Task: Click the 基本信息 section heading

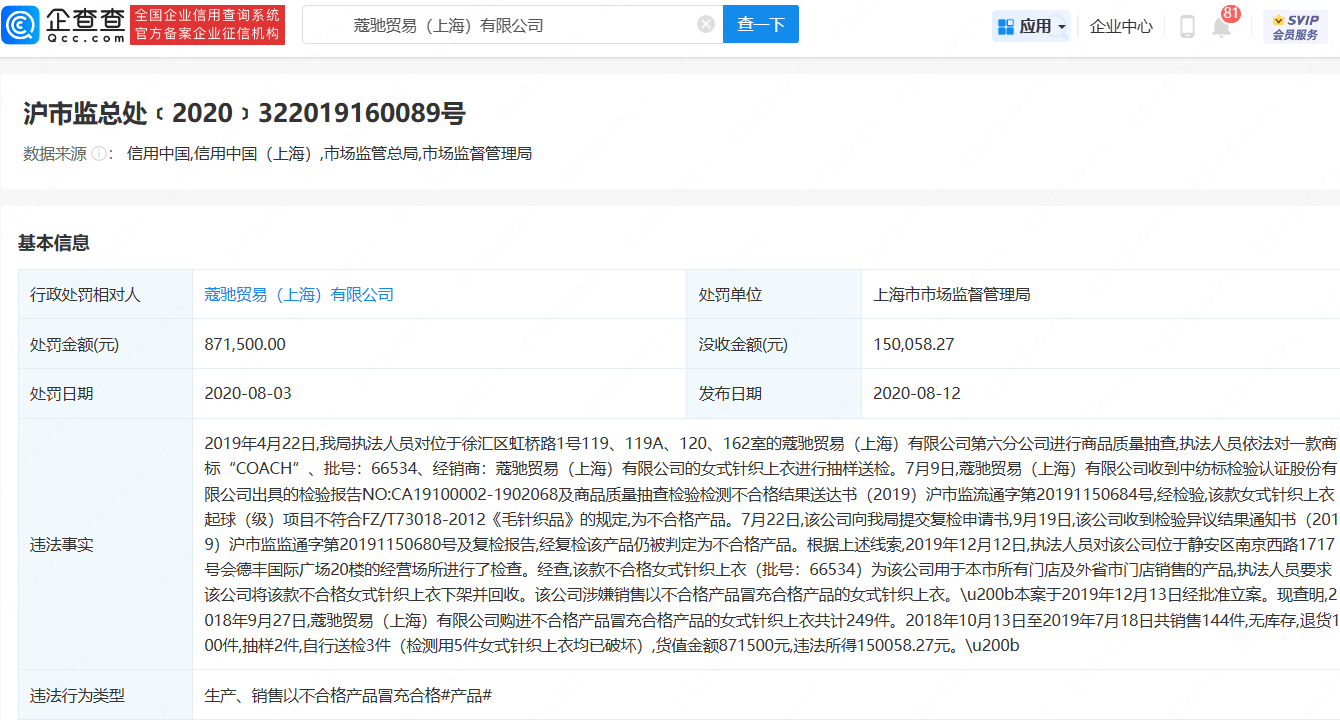Action: [54, 243]
